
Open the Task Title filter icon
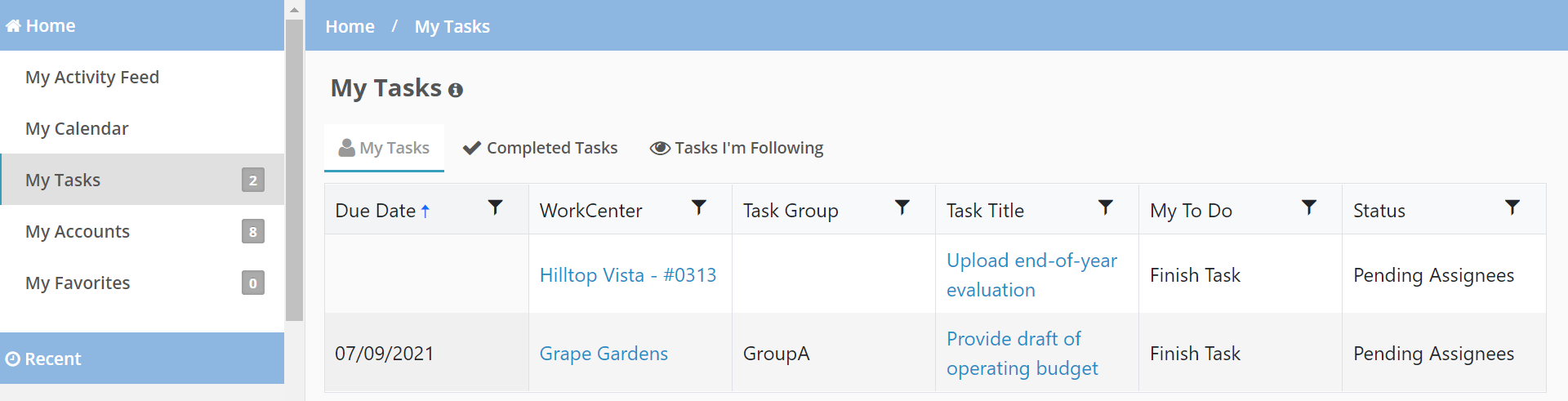tap(1106, 207)
